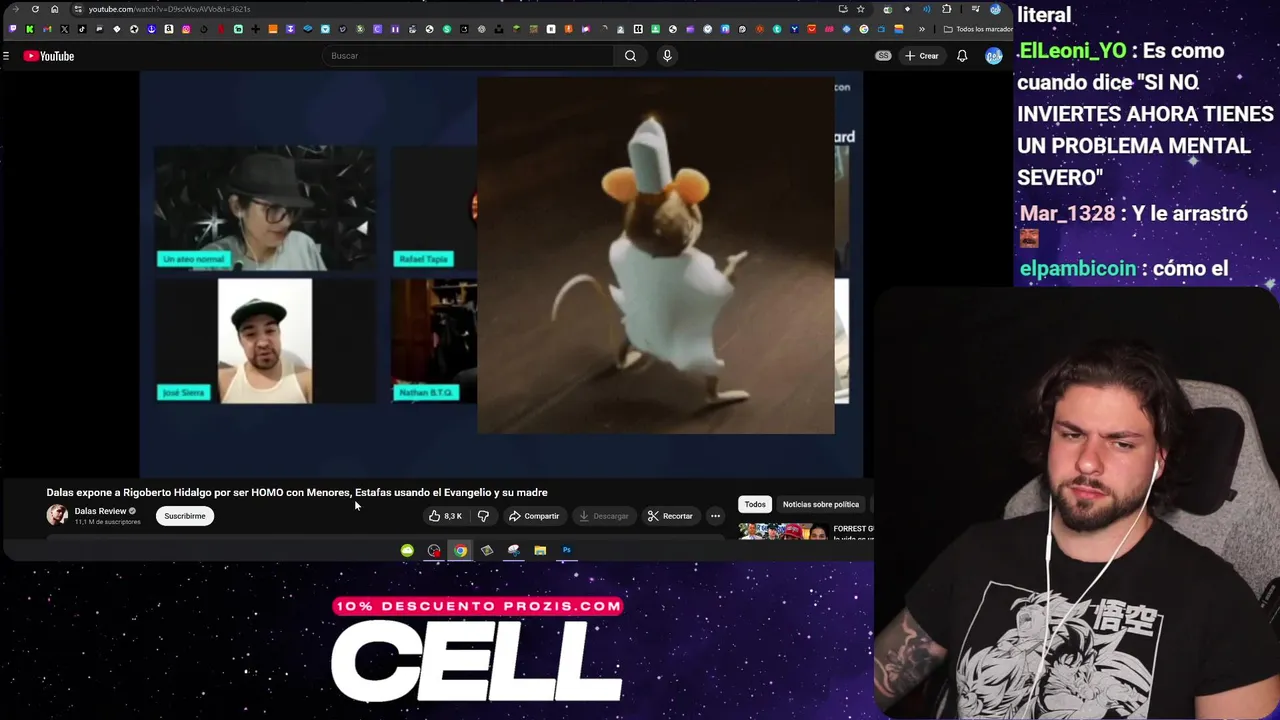
Task: Subscribe with the Suscribirme button
Action: (x=185, y=516)
